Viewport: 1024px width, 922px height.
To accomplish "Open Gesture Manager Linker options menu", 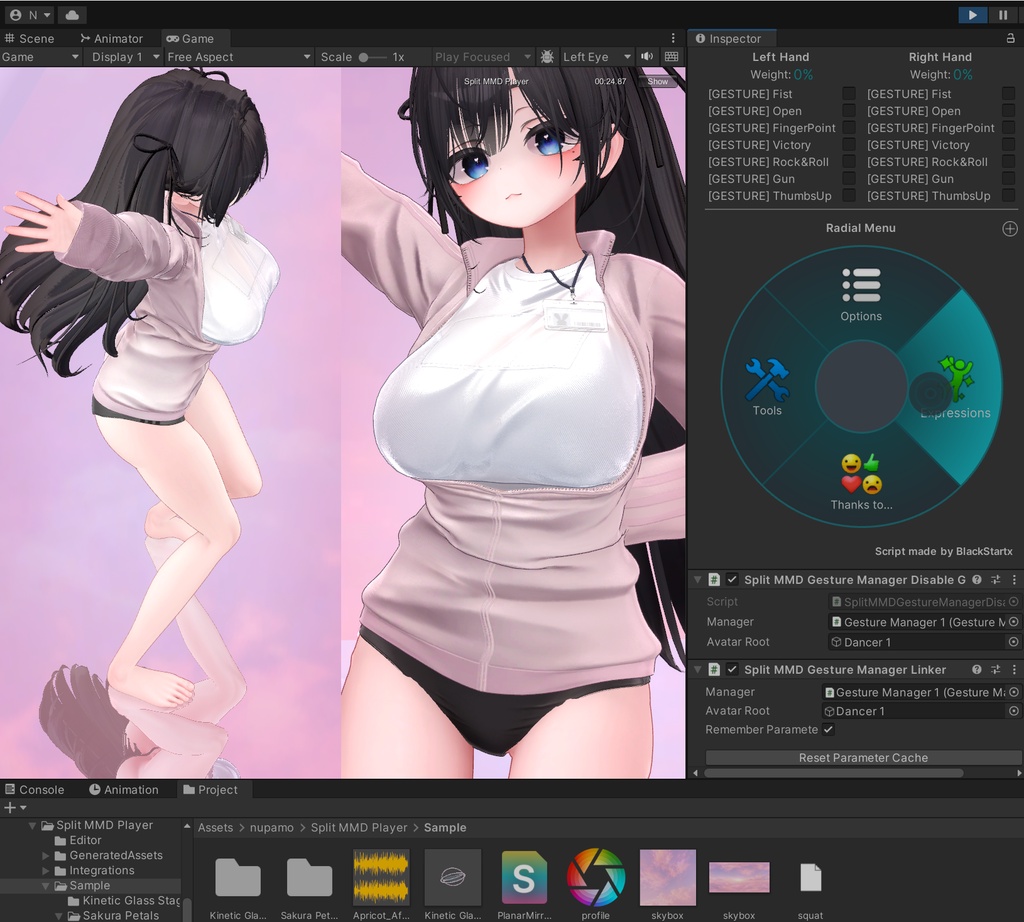I will (x=1014, y=669).
